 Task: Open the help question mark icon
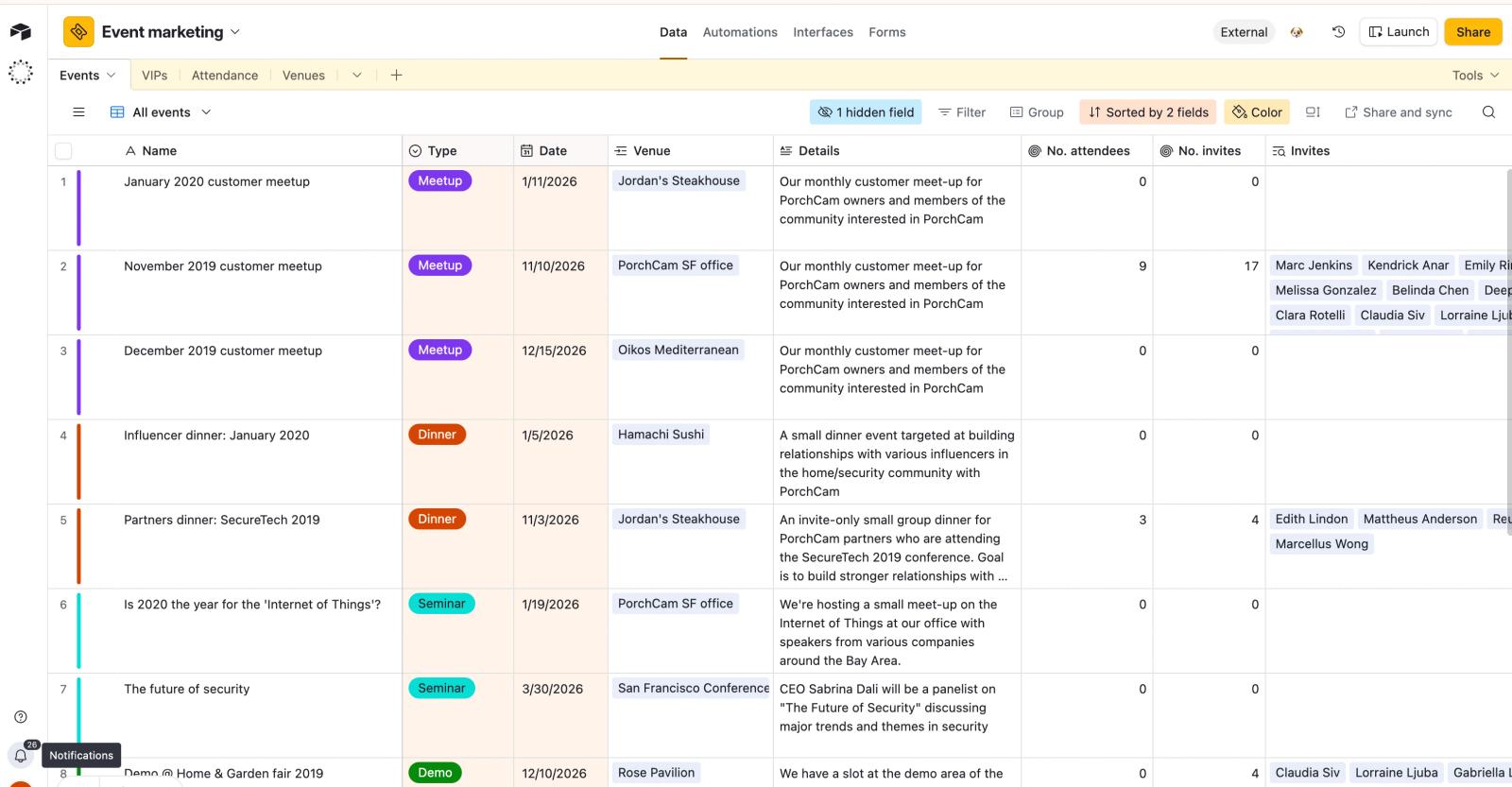click(21, 717)
